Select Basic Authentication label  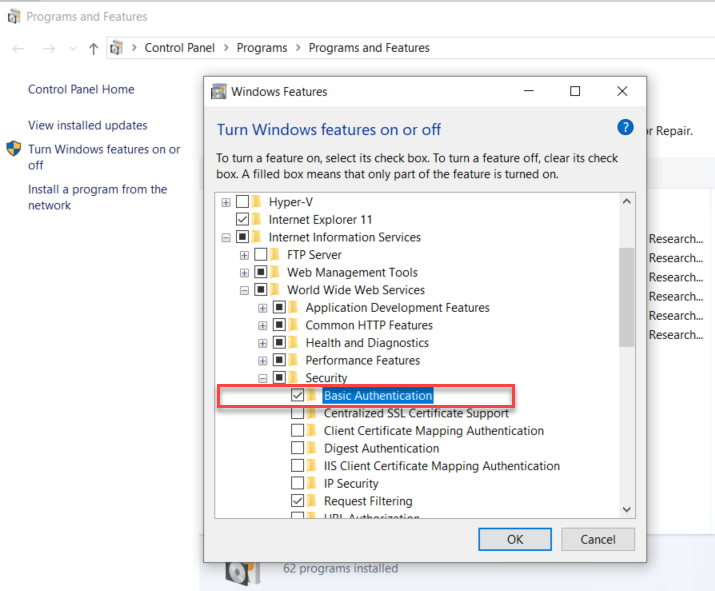pyautogui.click(x=378, y=395)
